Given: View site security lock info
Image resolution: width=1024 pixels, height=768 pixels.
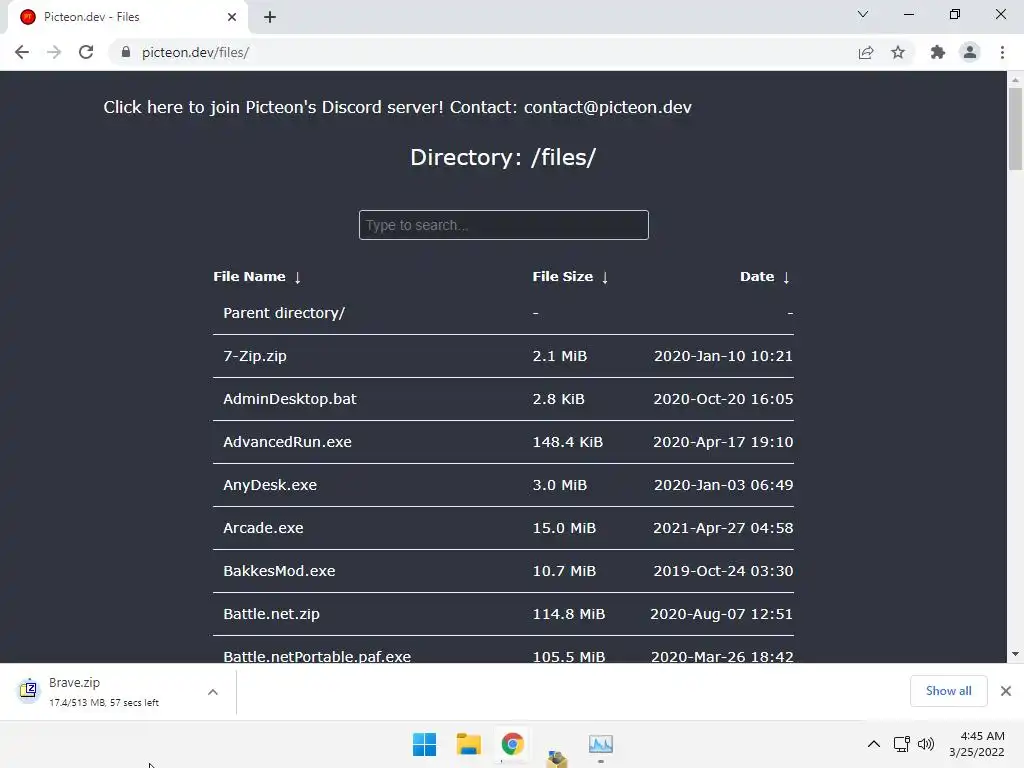Looking at the screenshot, I should pyautogui.click(x=125, y=52).
